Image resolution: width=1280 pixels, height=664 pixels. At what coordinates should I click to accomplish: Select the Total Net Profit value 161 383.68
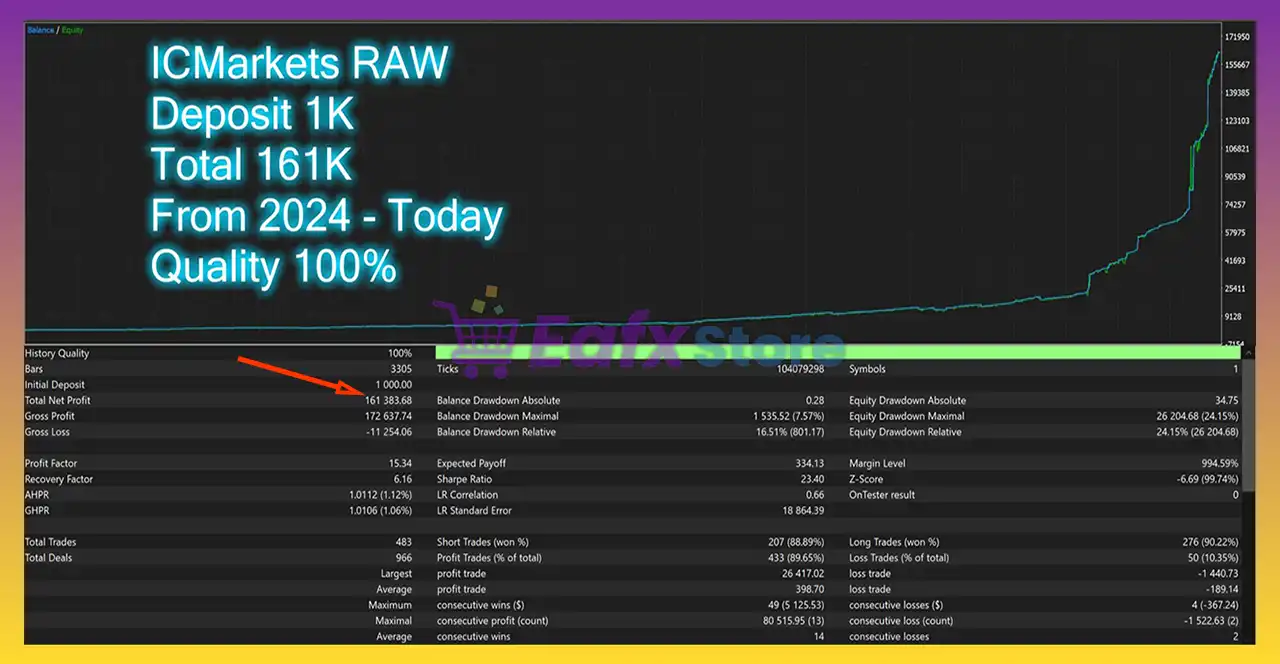388,400
